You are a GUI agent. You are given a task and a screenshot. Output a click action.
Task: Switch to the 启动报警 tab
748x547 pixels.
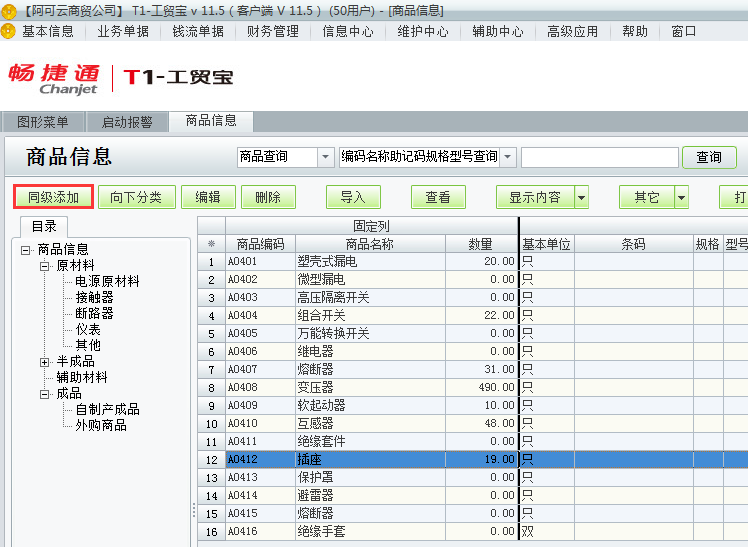pos(127,122)
